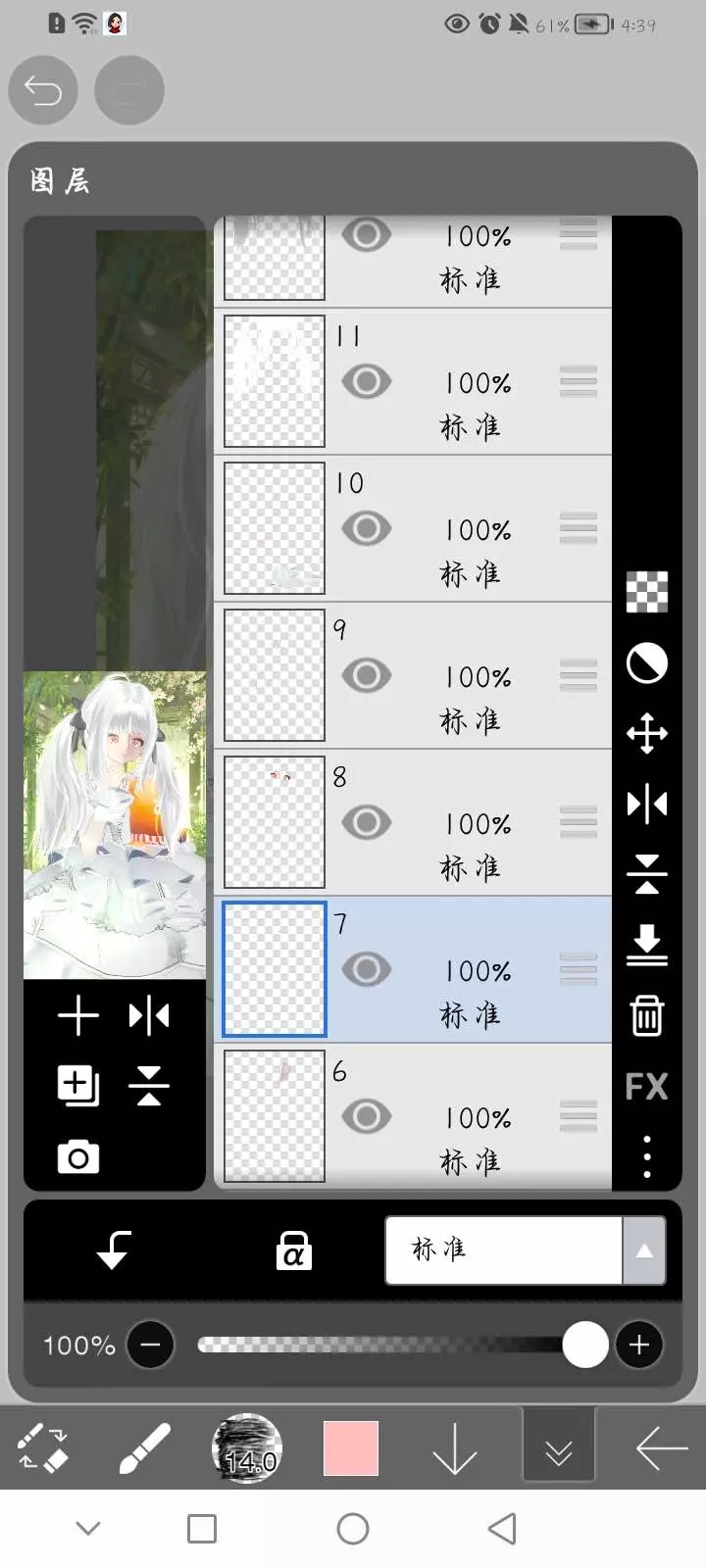Open the move transform cross-arrows icon
The width and height of the screenshot is (706, 1568).
(x=646, y=733)
